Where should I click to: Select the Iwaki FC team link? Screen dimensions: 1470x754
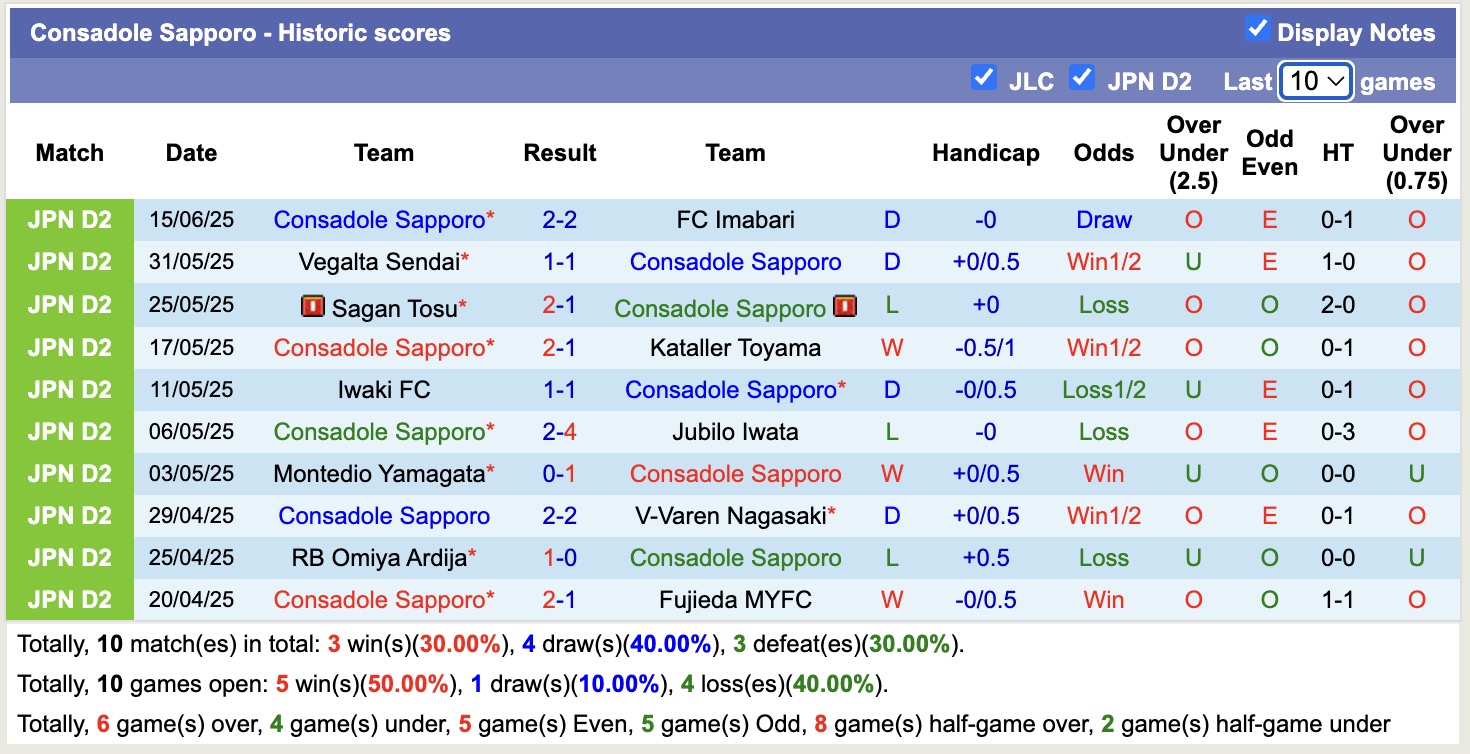(384, 389)
